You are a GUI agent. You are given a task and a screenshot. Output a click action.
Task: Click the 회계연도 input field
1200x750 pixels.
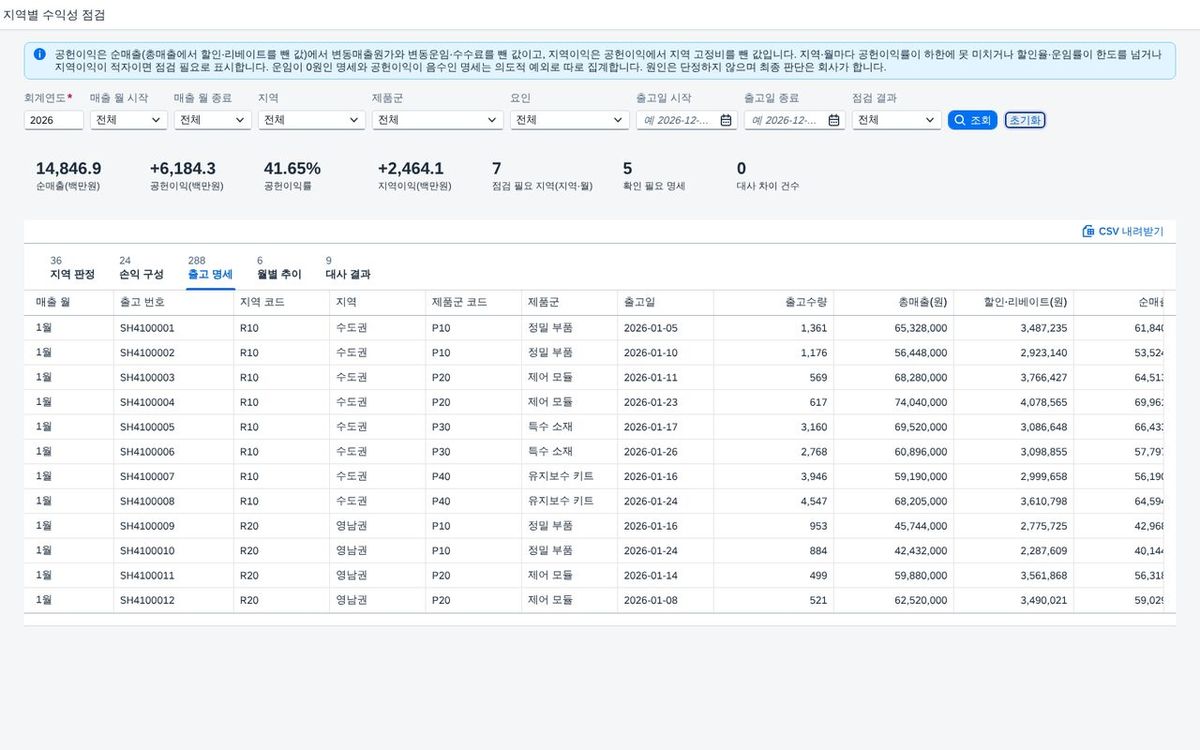(54, 120)
